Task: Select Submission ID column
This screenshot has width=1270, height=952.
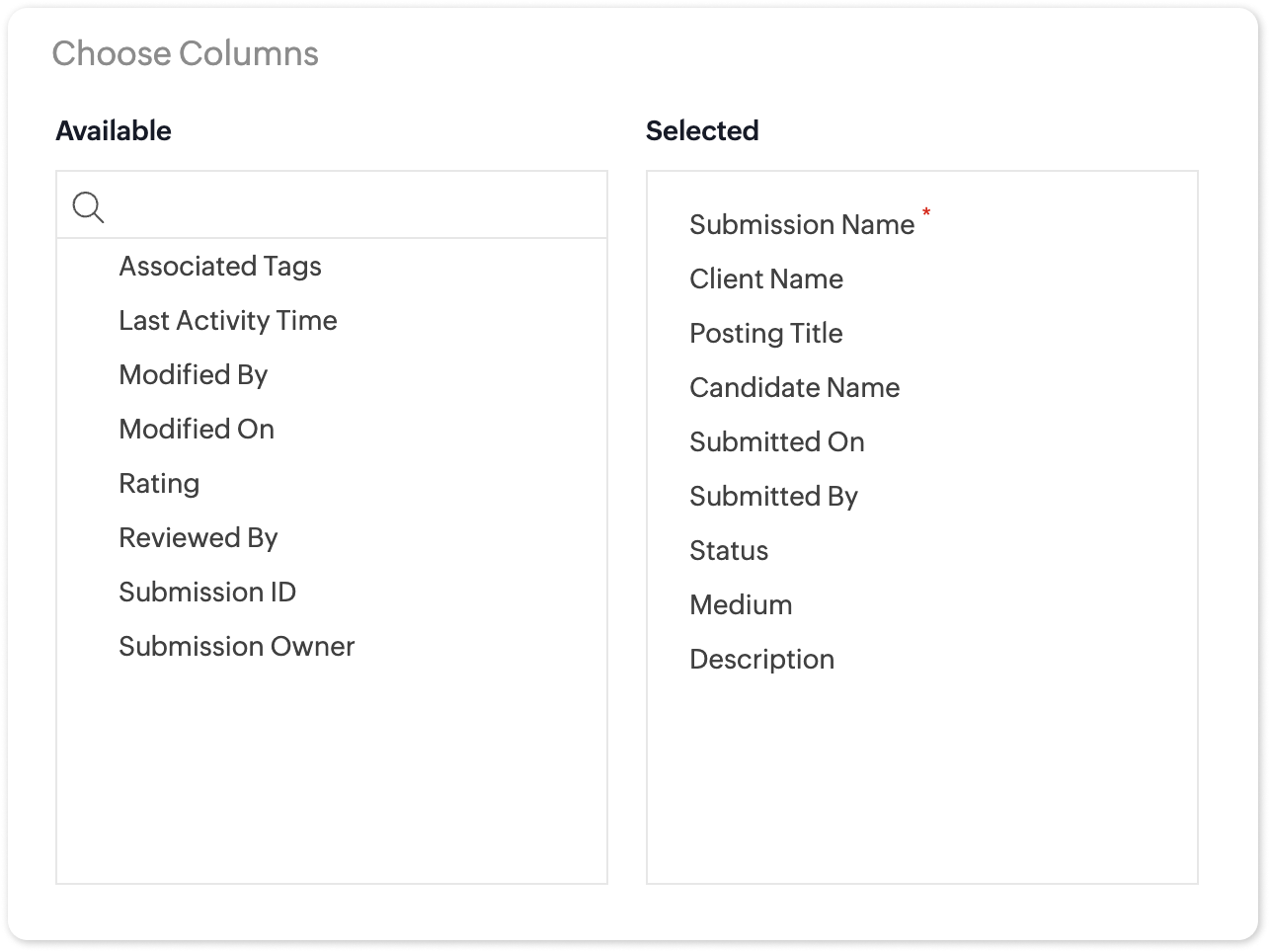Action: click(207, 593)
